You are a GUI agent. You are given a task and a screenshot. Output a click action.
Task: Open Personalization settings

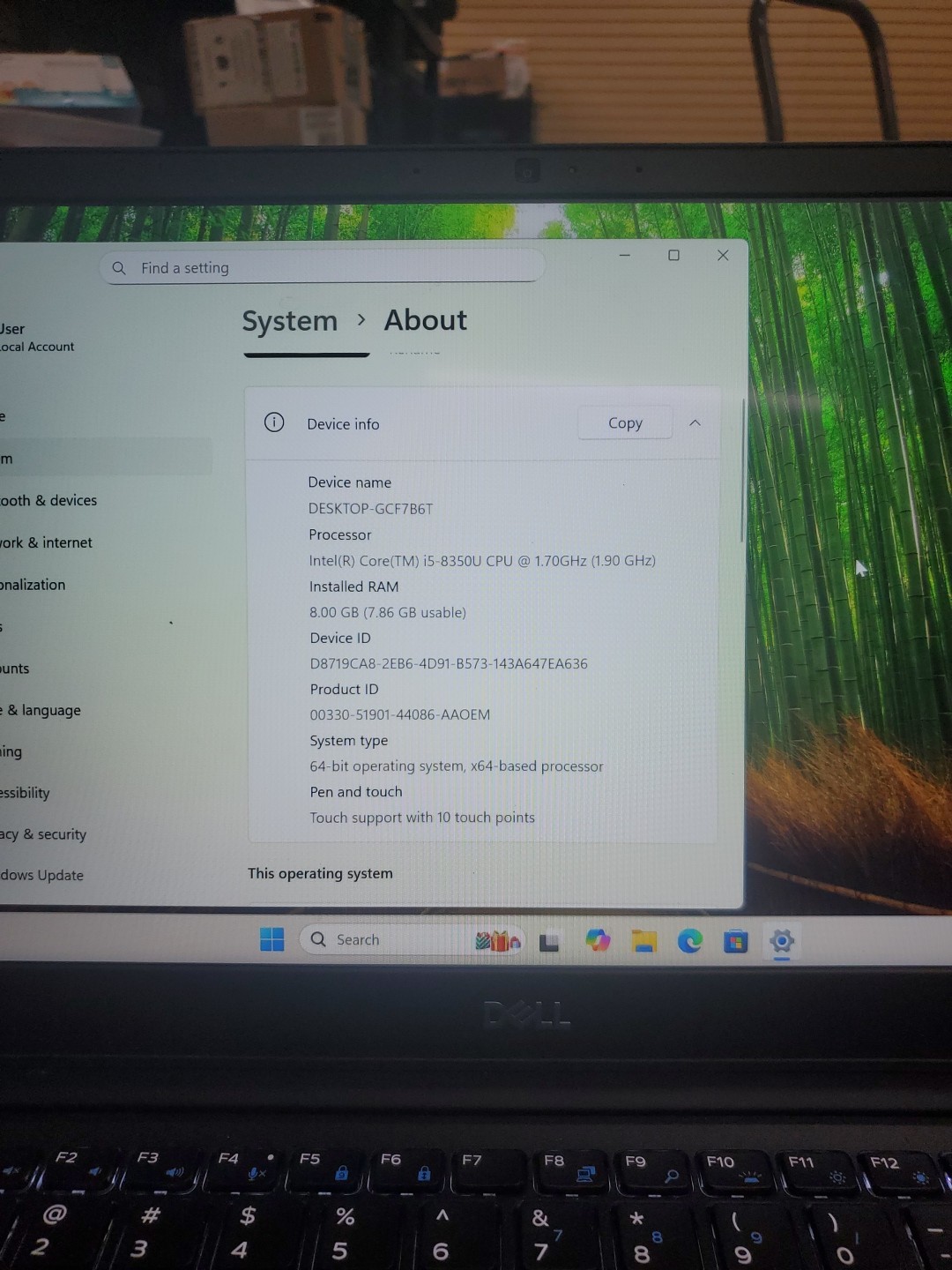coord(33,585)
